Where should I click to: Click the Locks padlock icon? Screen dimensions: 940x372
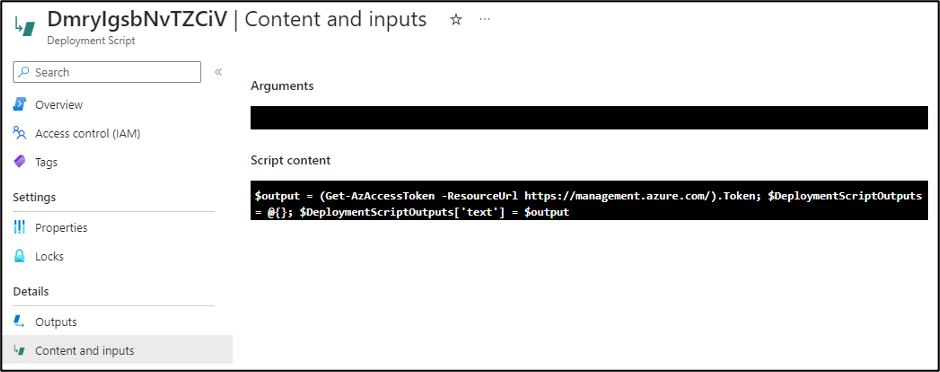coord(20,256)
